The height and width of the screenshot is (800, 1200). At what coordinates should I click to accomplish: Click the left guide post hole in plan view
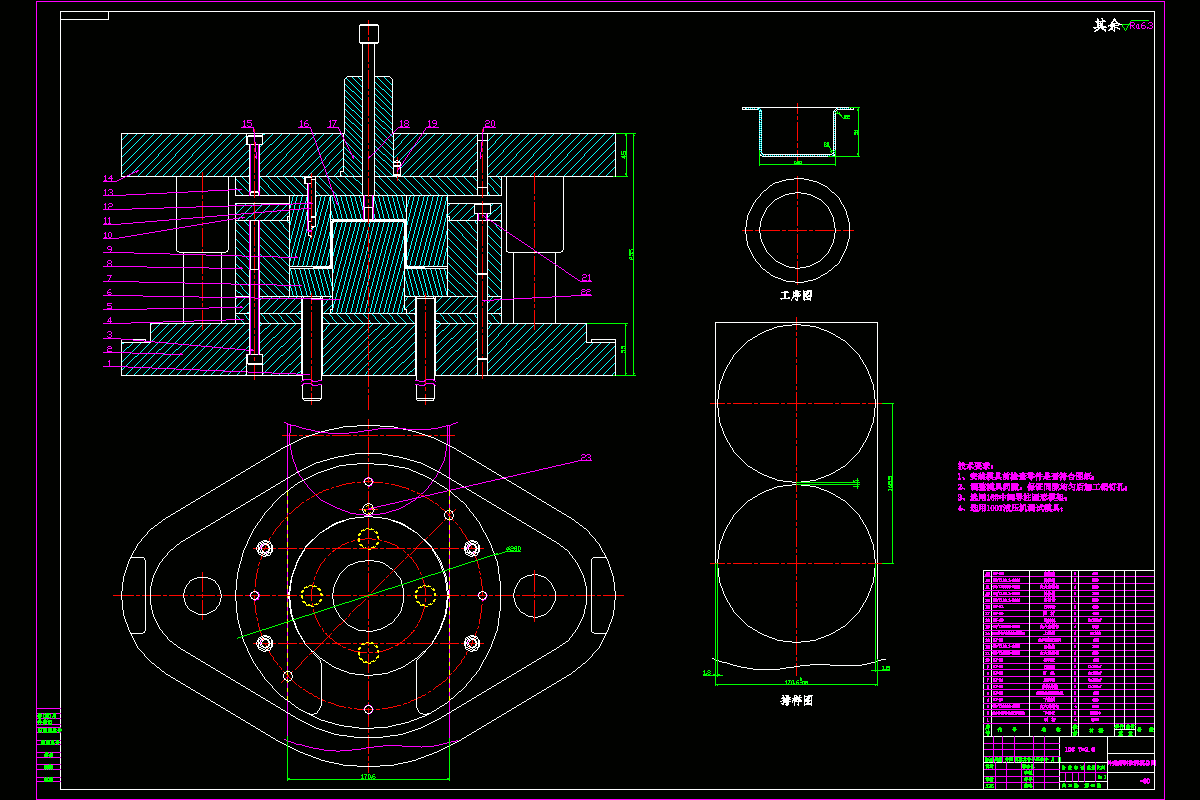[x=202, y=595]
